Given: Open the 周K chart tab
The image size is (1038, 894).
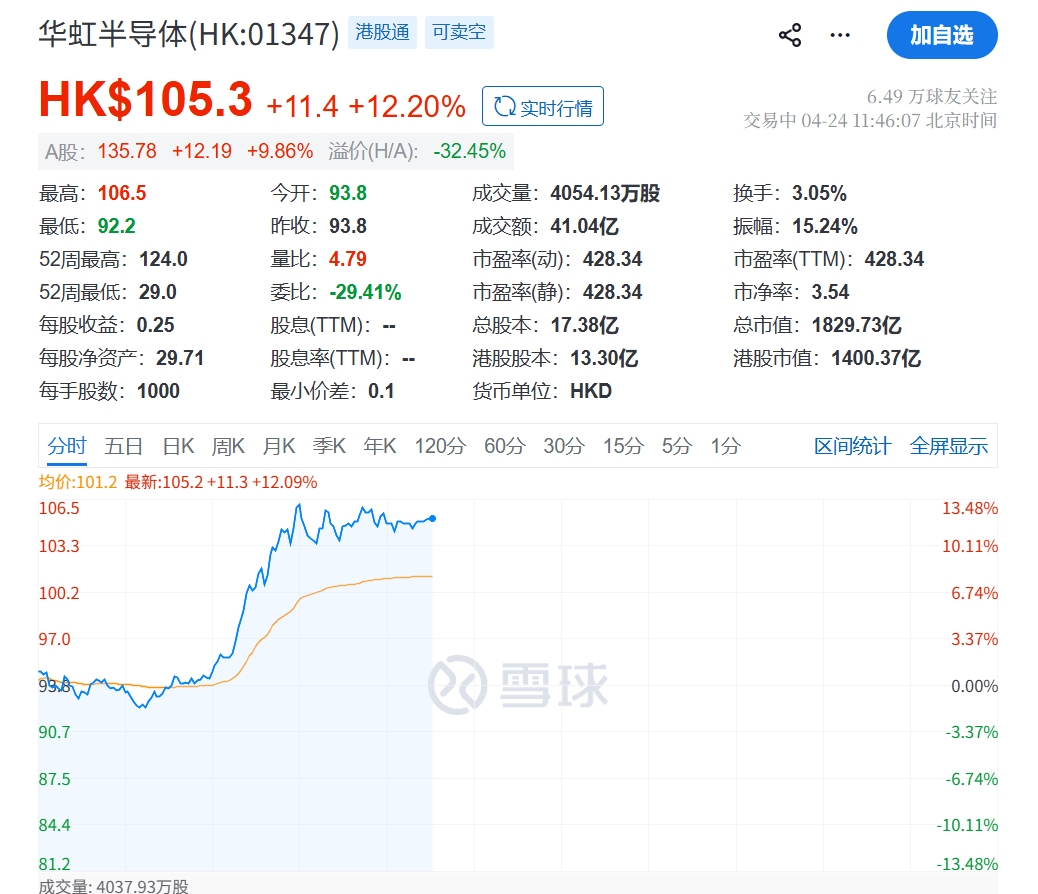Looking at the screenshot, I should [x=229, y=446].
